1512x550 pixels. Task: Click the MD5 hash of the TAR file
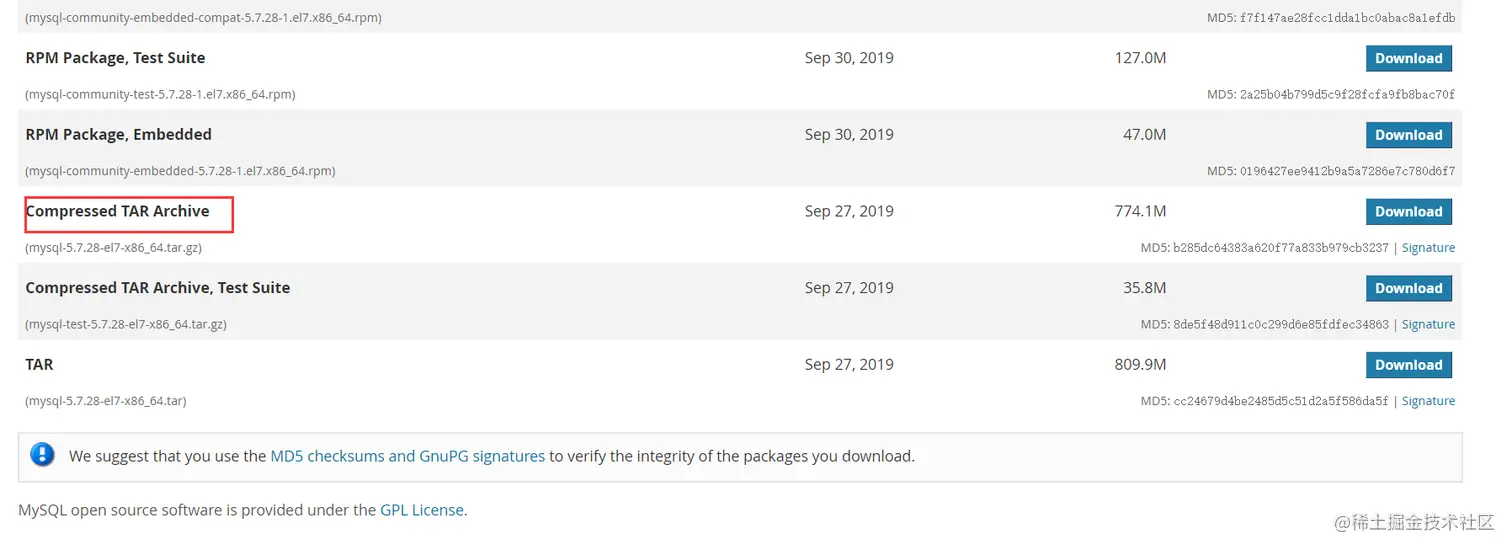point(1280,401)
